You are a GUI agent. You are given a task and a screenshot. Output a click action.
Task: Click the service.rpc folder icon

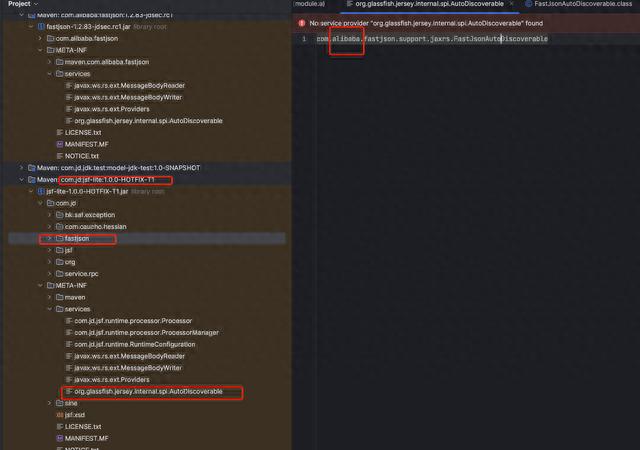click(60, 274)
